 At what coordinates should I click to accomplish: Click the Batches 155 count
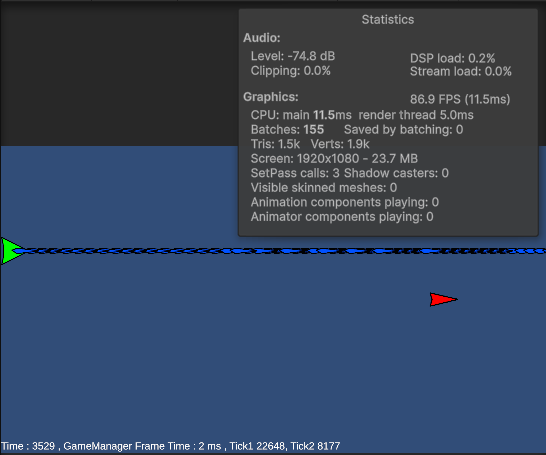pos(287,130)
